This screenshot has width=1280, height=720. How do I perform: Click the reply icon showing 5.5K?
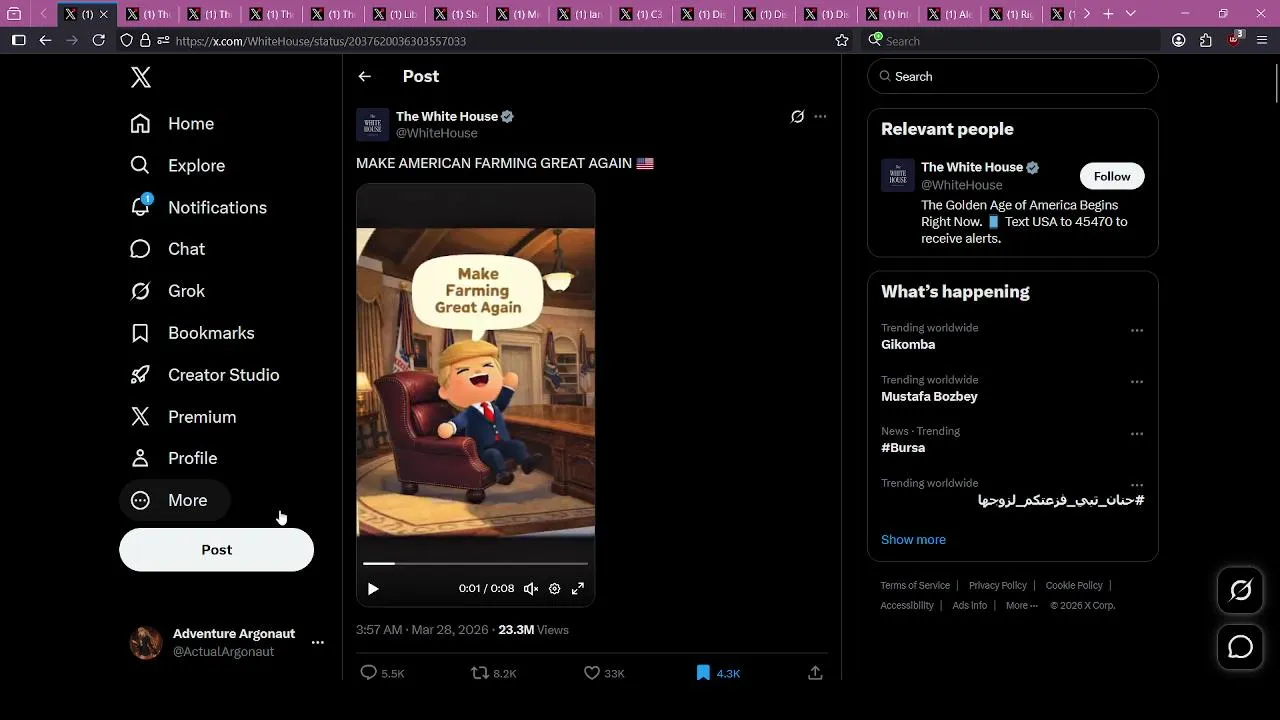pos(368,673)
